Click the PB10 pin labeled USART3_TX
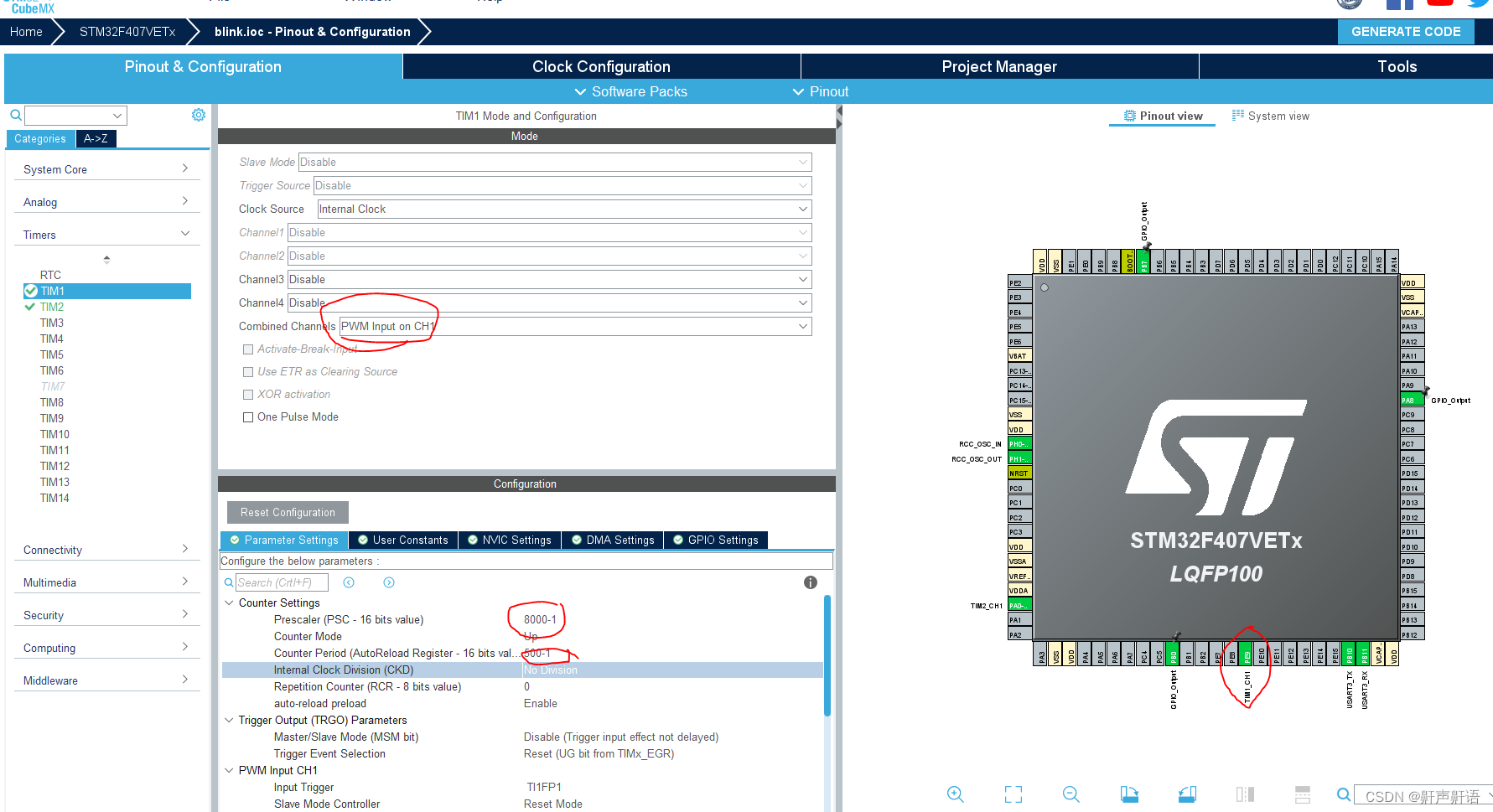Image resolution: width=1493 pixels, height=812 pixels. [1350, 654]
